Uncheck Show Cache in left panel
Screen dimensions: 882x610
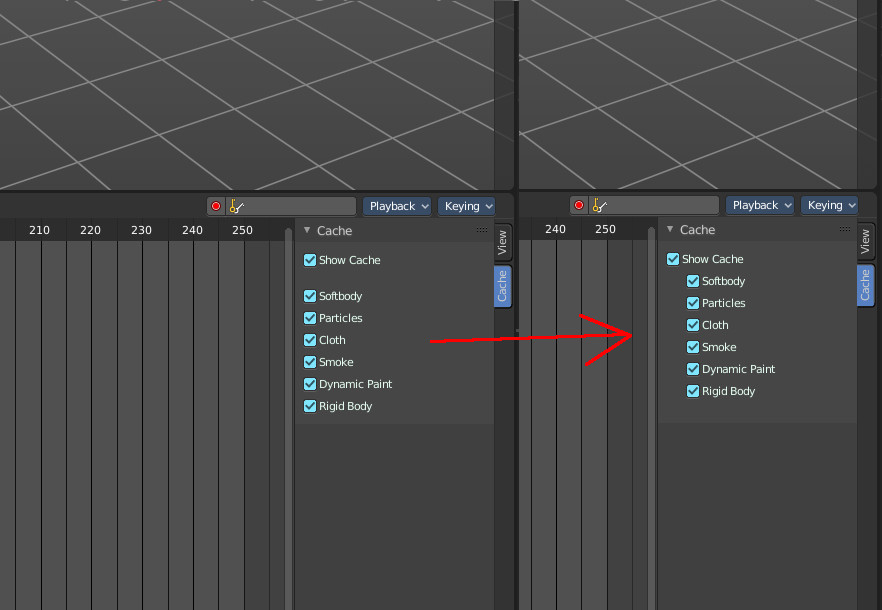coord(310,260)
